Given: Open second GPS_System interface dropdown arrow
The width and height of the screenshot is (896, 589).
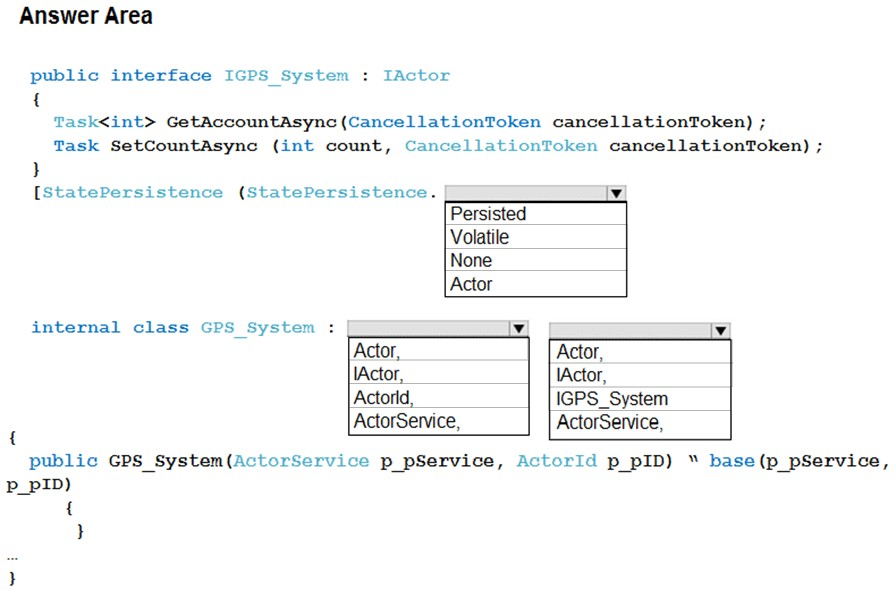Looking at the screenshot, I should (721, 330).
